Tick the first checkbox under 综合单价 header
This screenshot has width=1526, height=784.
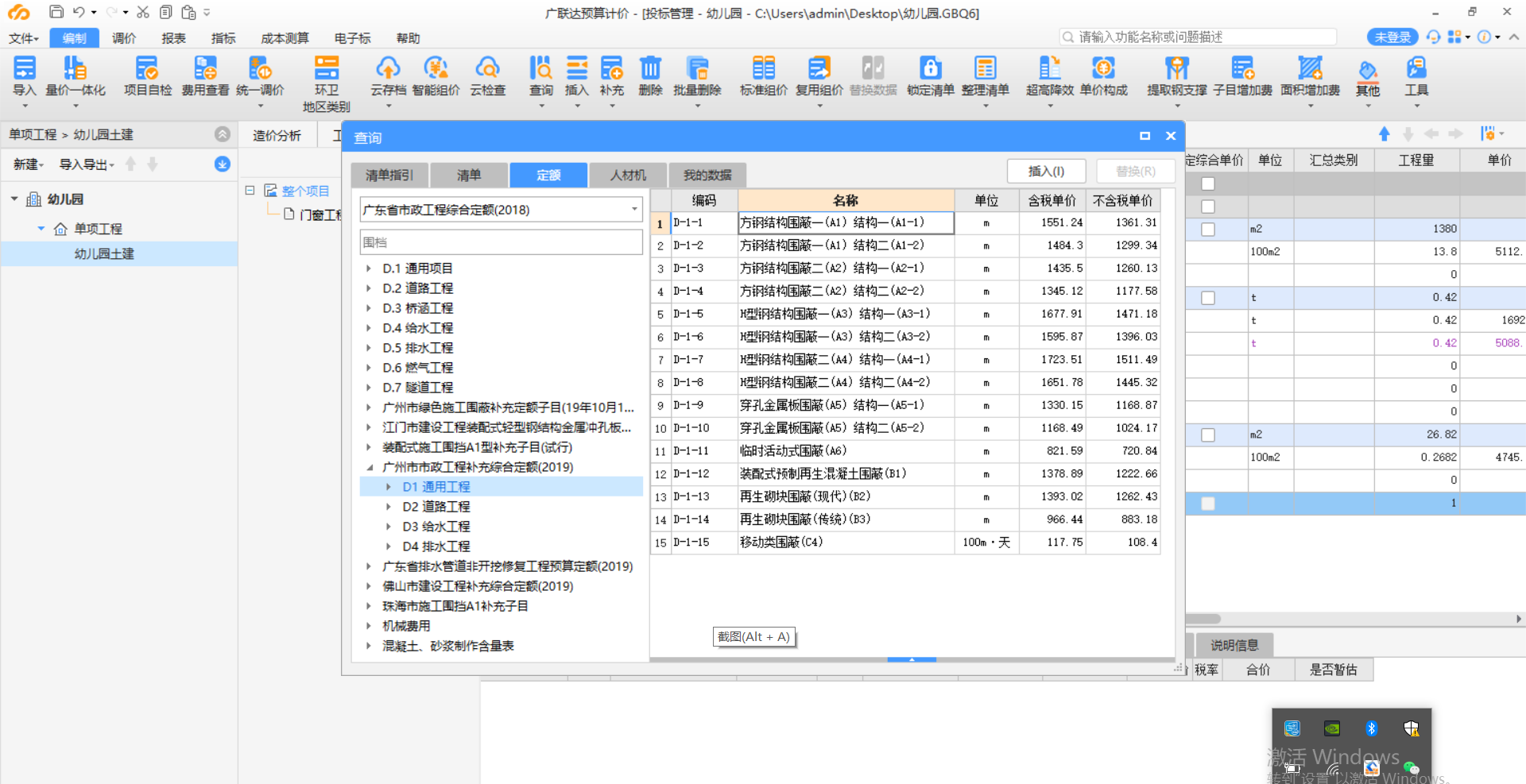point(1208,183)
